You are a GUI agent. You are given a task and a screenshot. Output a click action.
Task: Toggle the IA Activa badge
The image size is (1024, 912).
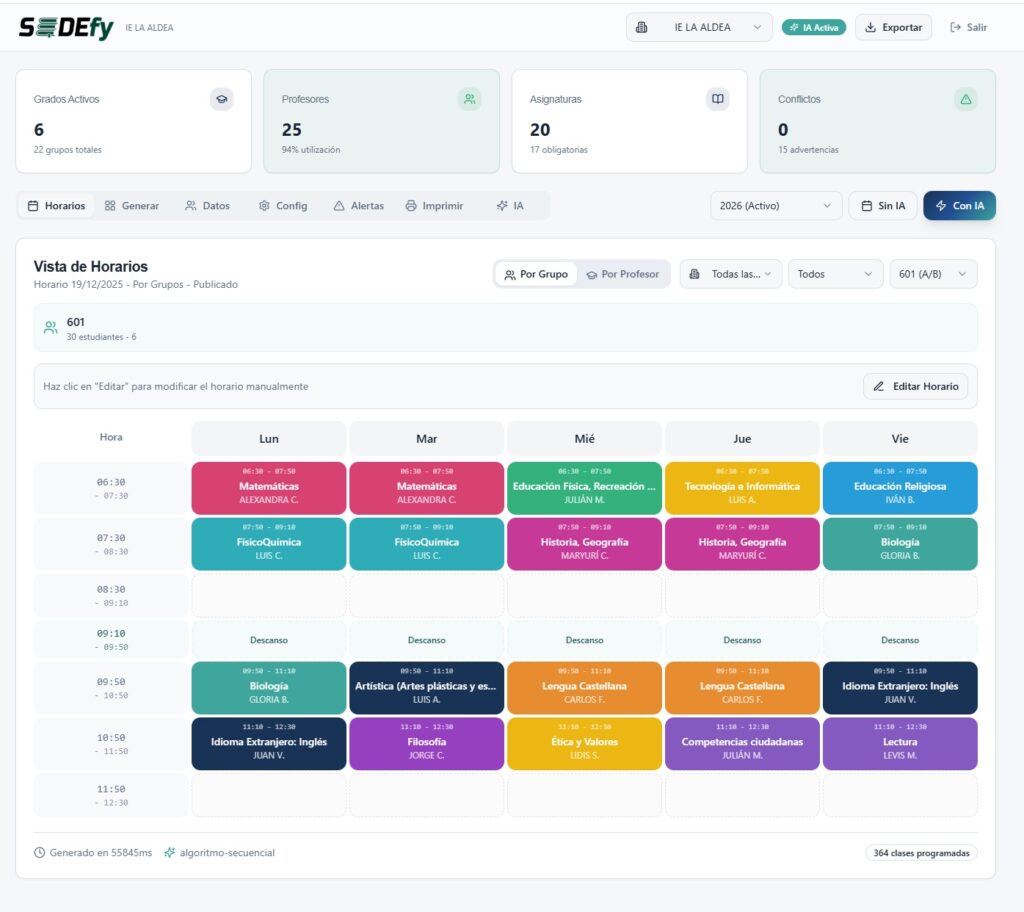click(814, 27)
